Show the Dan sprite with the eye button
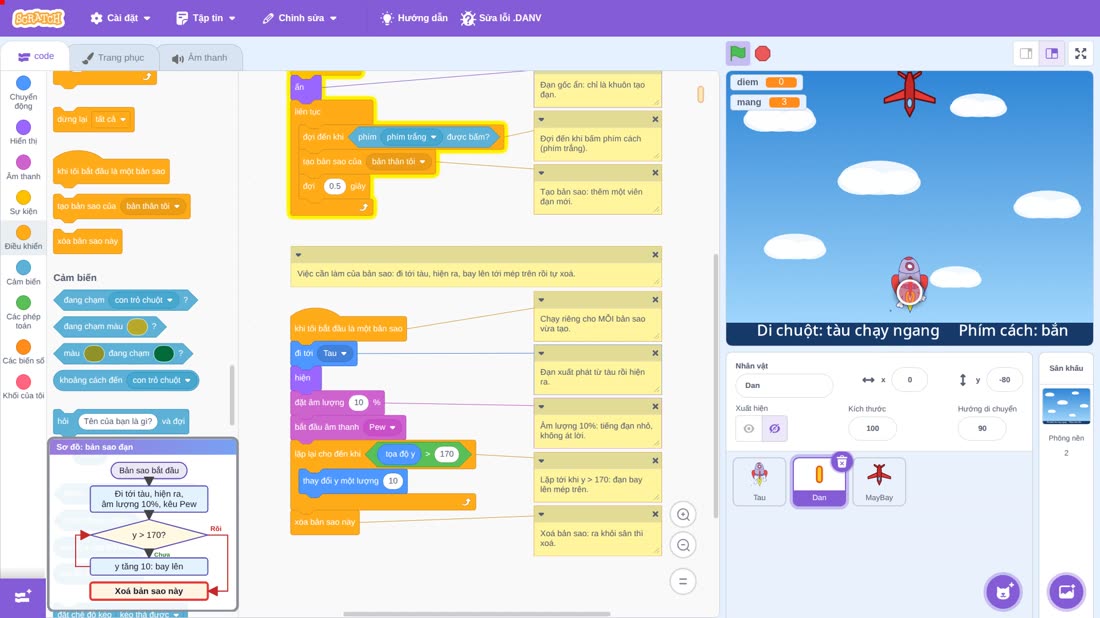Image resolution: width=1100 pixels, height=618 pixels. tap(749, 429)
